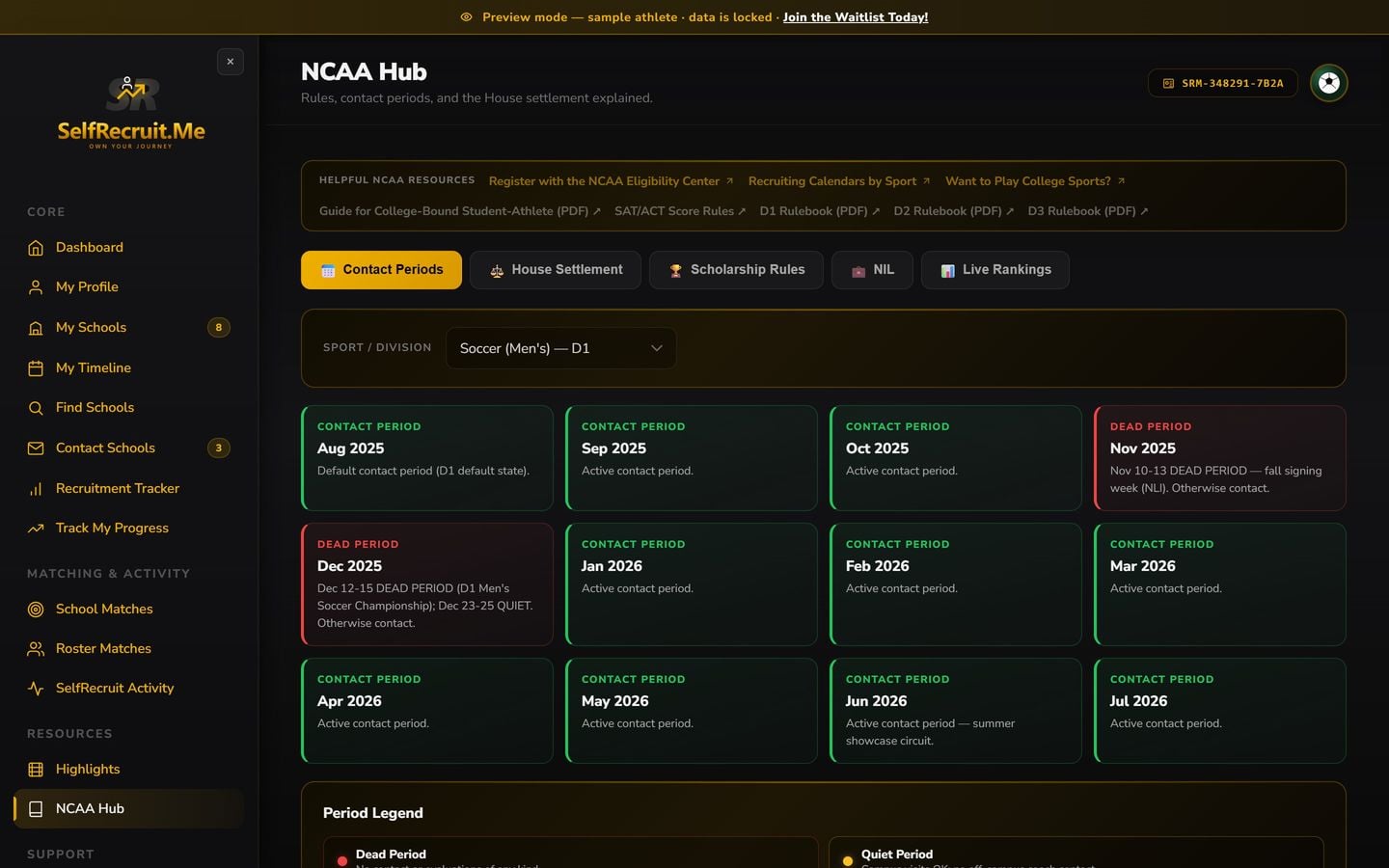1389x868 pixels.
Task: Click the Contact Schools envelope icon
Action: 36,448
